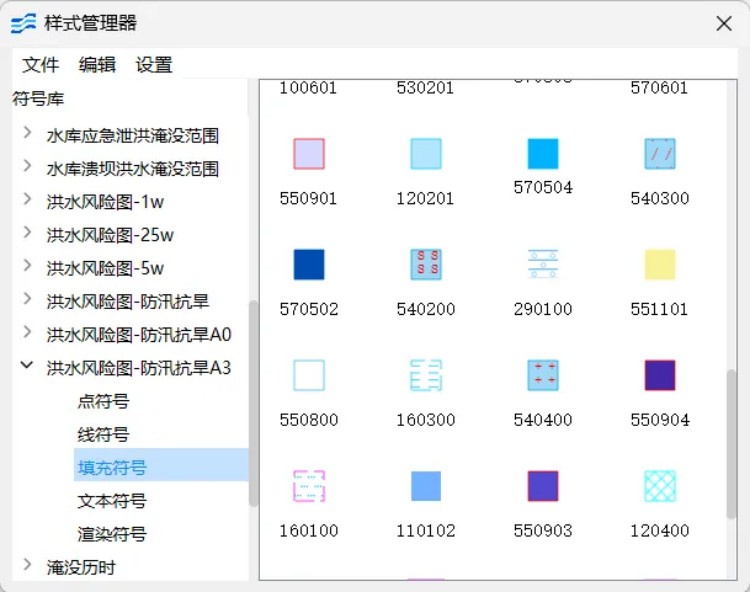Choose the pale yellow 551101 swatch
750x592 pixels.
click(660, 265)
